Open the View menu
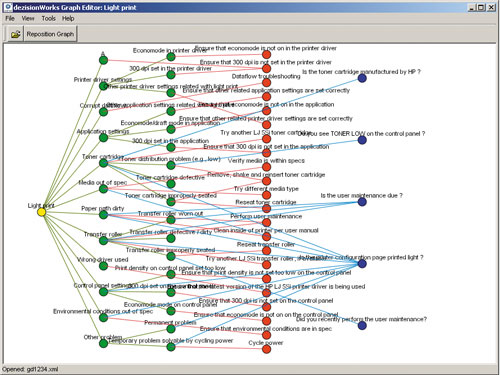500x375 pixels. pos(28,18)
